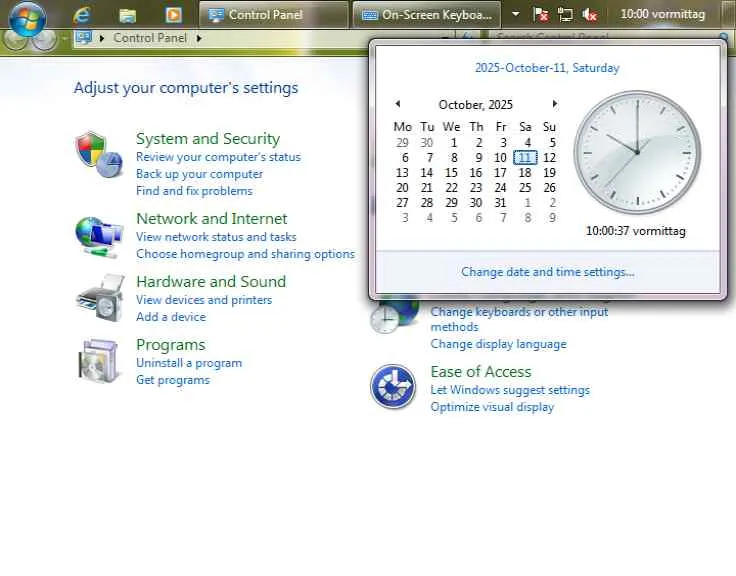Image resolution: width=736 pixels, height=576 pixels.
Task: Open Back up your computer
Action: coord(199,174)
